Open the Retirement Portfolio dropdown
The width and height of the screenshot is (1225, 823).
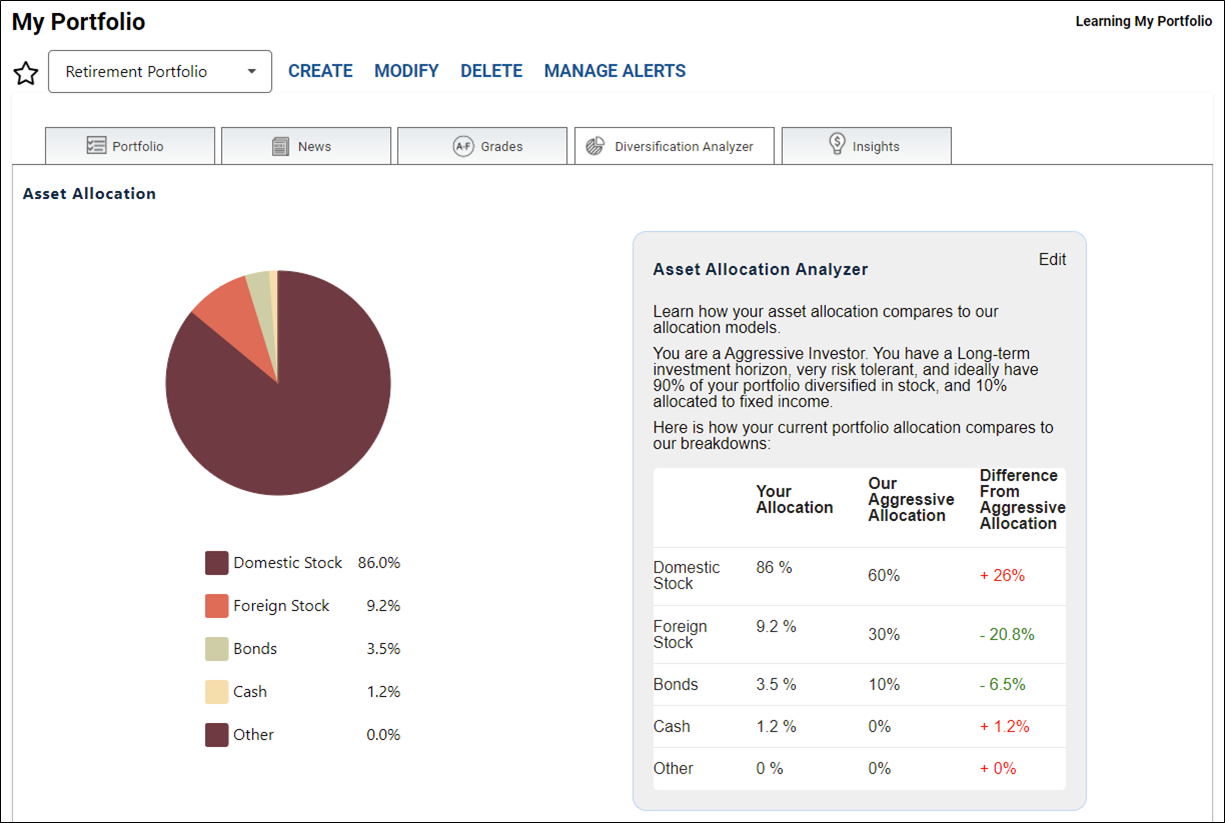tap(160, 72)
